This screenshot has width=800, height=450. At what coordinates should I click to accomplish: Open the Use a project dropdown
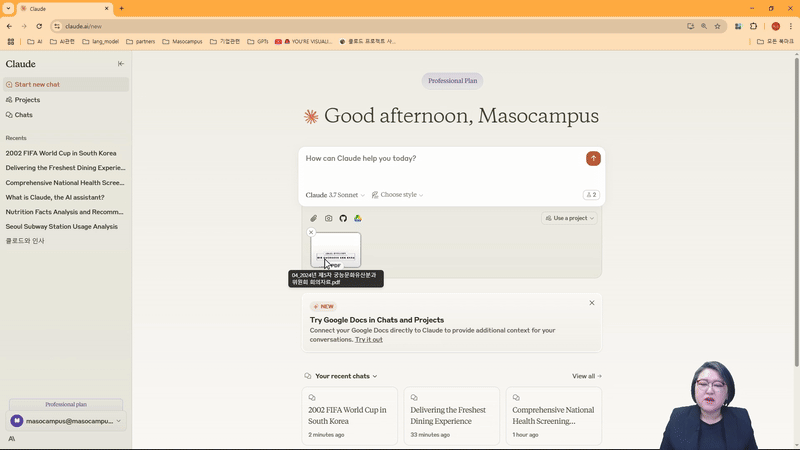click(x=570, y=218)
